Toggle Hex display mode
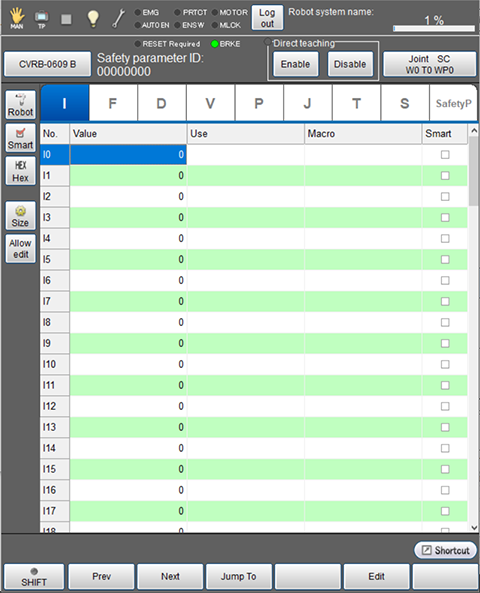Image resolution: width=480 pixels, height=593 pixels. [x=21, y=171]
